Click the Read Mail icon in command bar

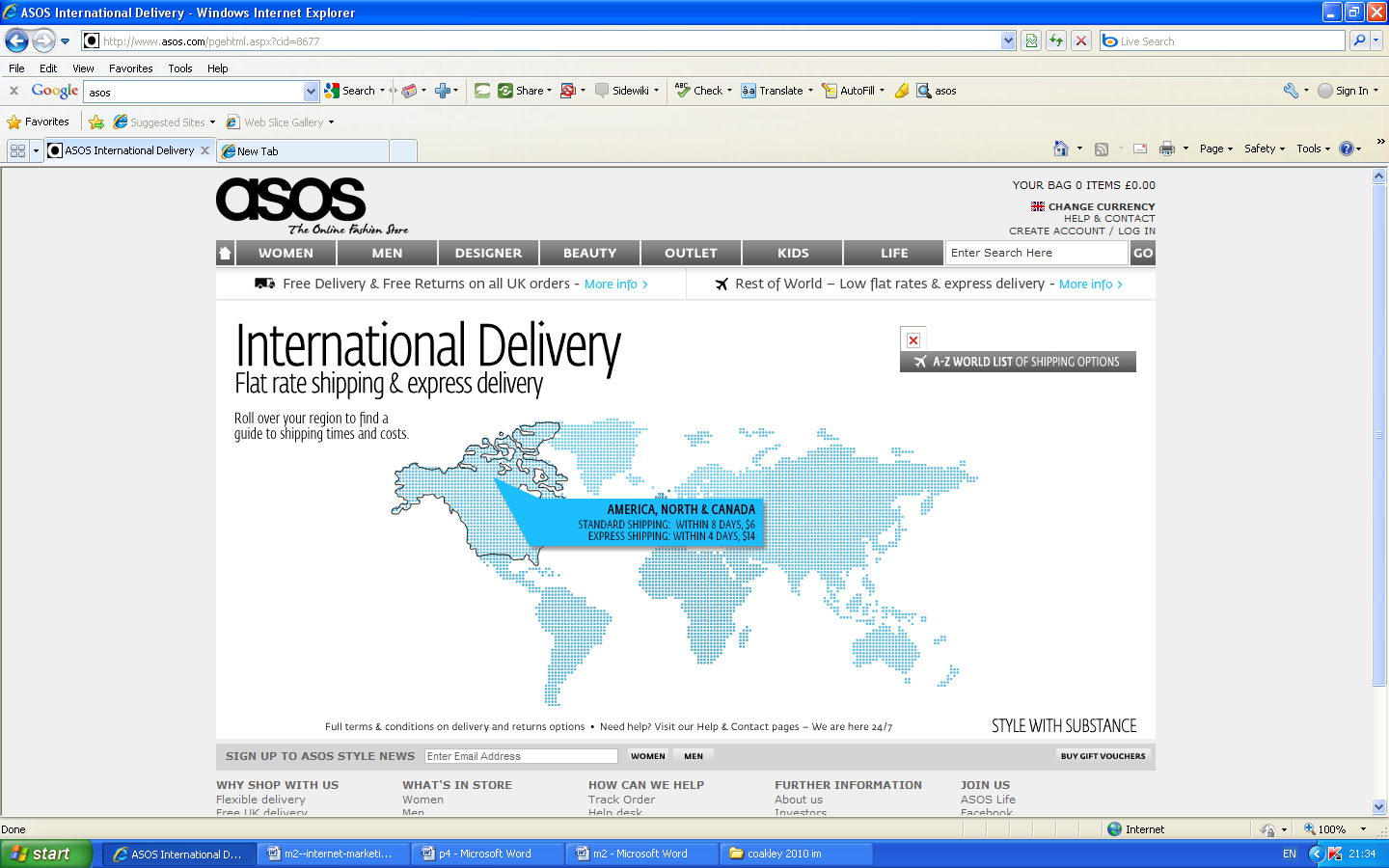(x=1140, y=149)
